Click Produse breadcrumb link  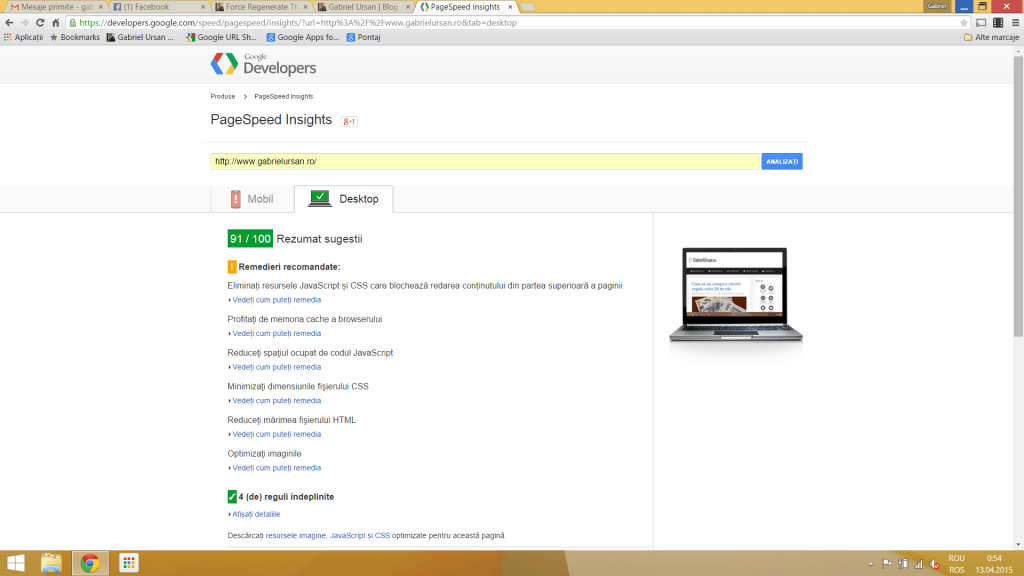(x=223, y=97)
